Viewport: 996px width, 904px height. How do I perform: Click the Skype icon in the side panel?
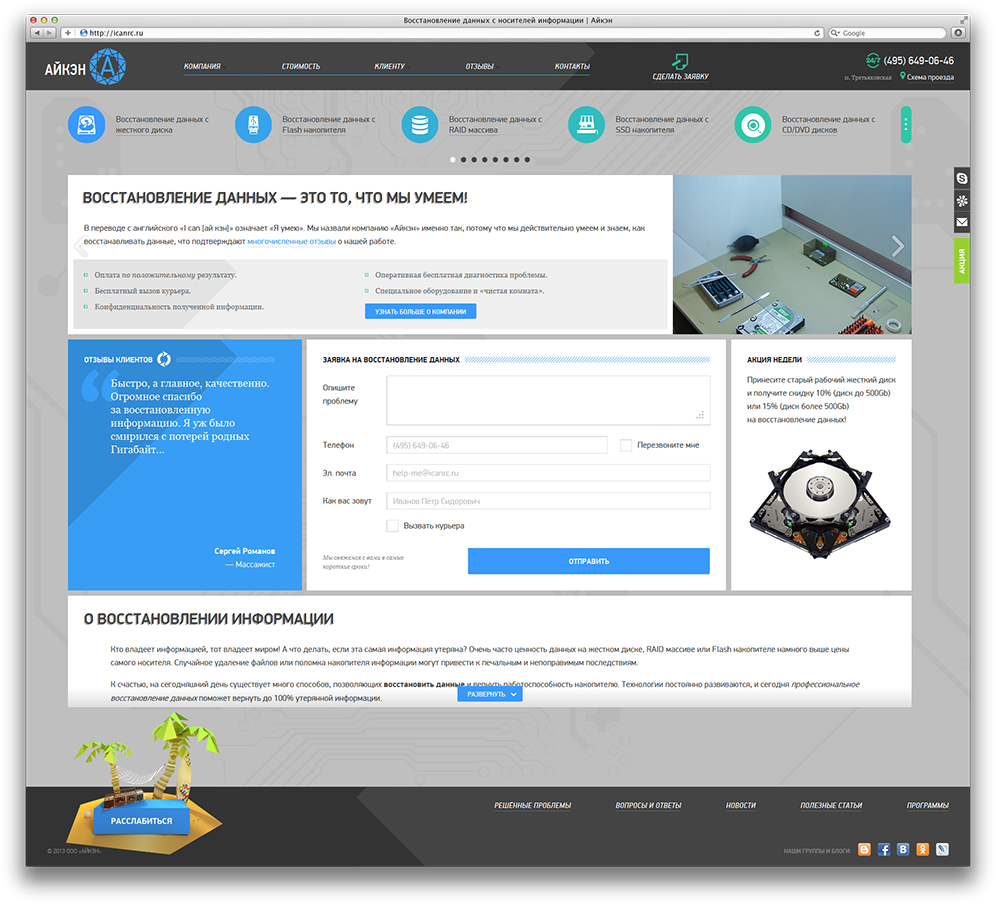click(962, 177)
